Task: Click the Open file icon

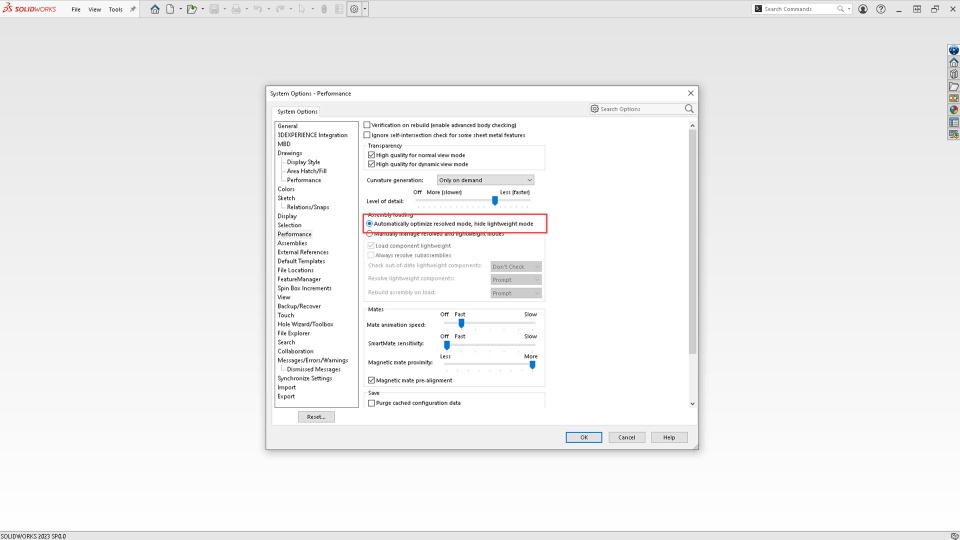Action: coord(192,9)
